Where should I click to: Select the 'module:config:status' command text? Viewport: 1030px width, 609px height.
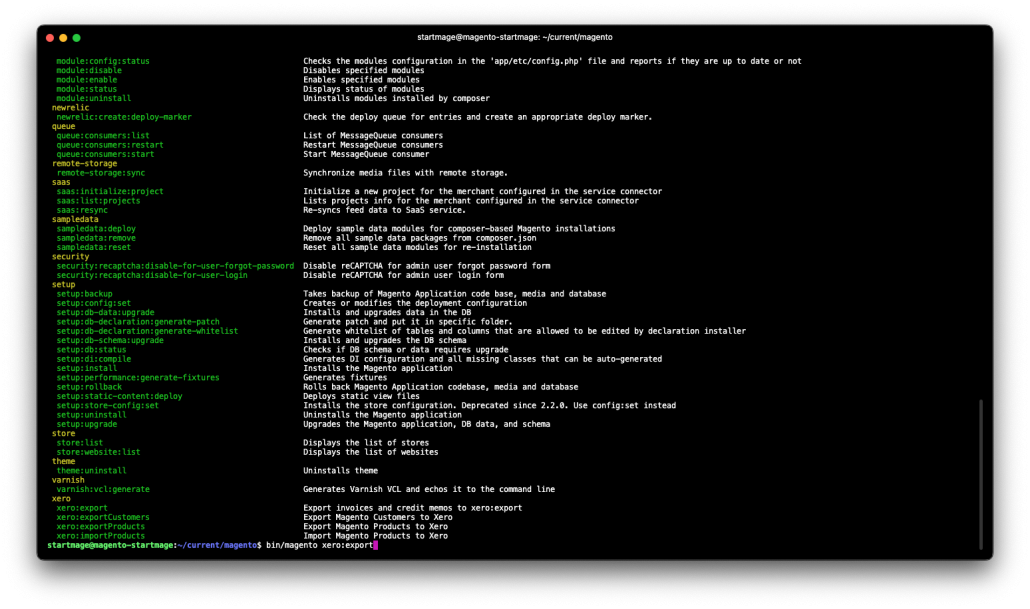click(102, 61)
